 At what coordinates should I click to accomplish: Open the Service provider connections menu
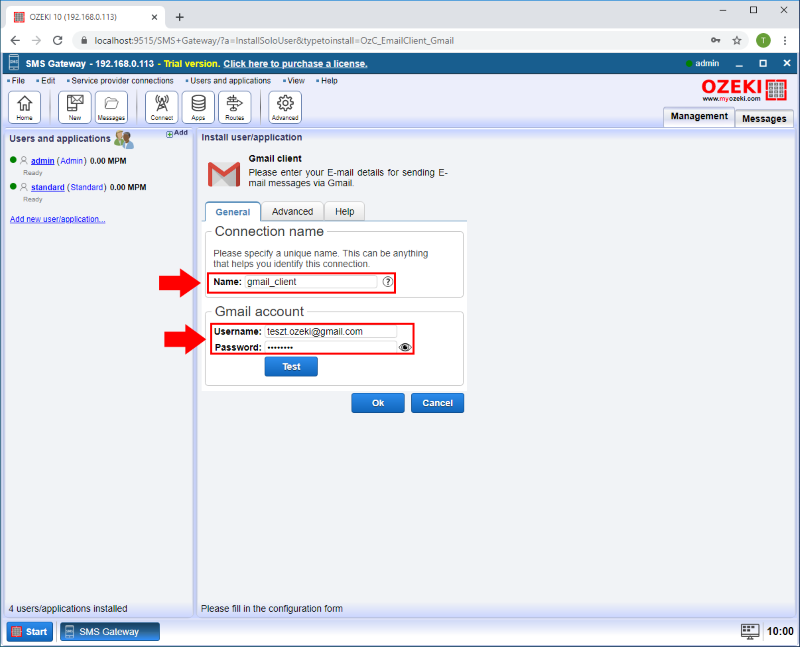coord(120,81)
